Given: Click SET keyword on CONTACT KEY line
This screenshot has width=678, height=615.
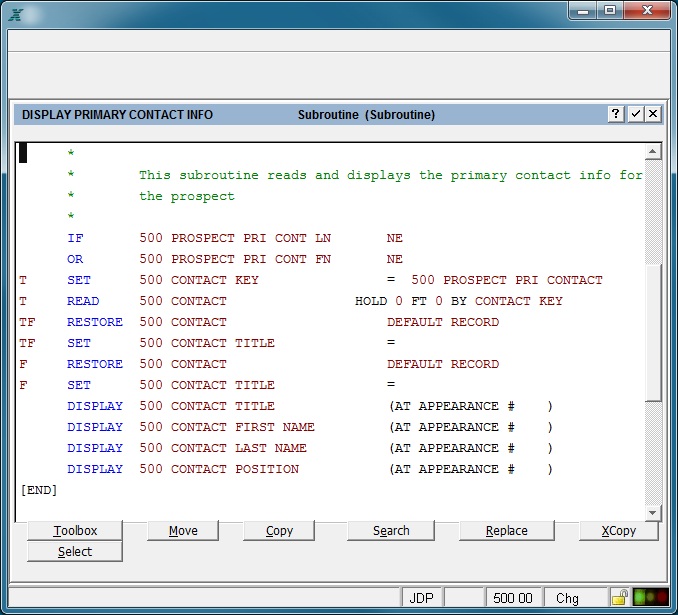Looking at the screenshot, I should coord(79,280).
